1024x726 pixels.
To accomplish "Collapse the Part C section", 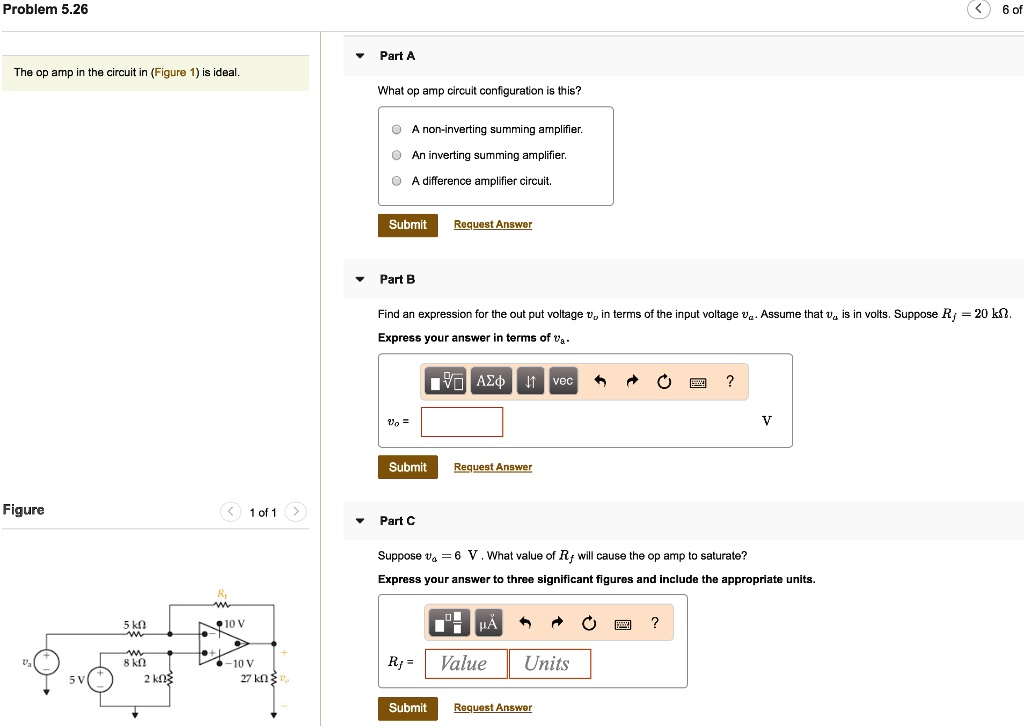I will (x=360, y=520).
